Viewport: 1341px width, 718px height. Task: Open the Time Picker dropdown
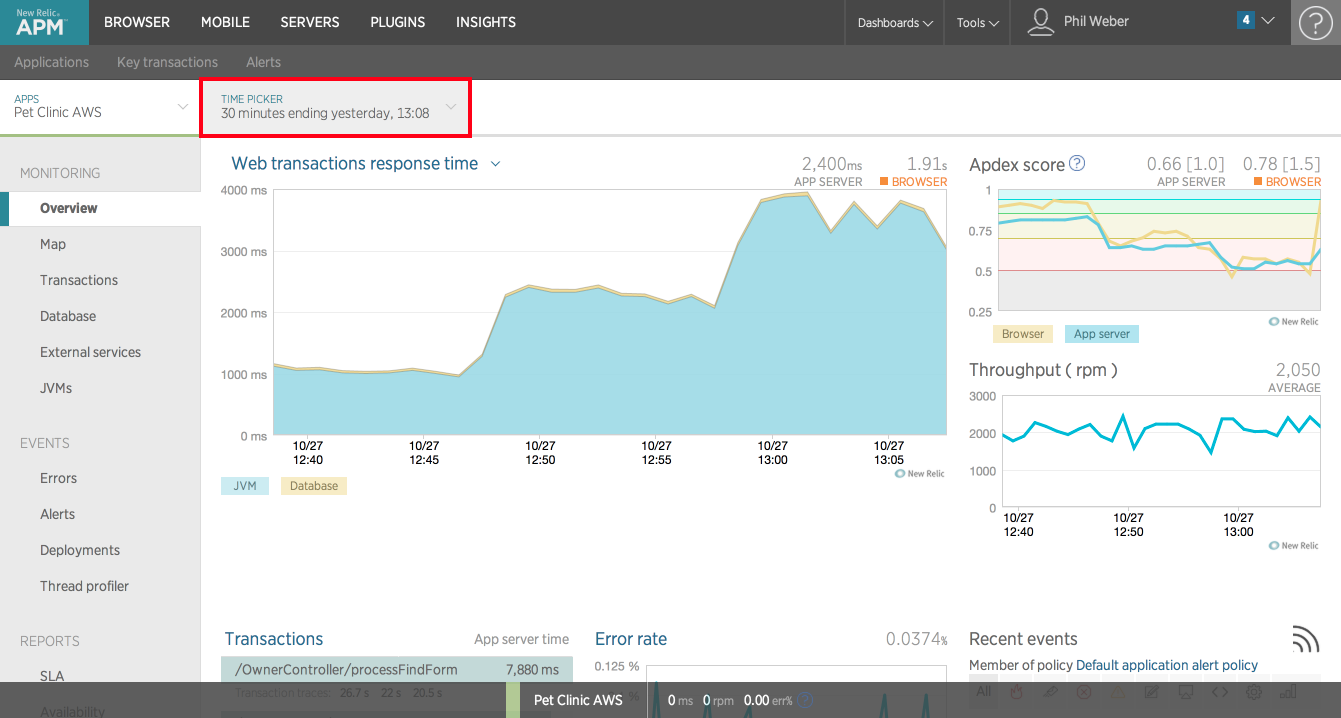pyautogui.click(x=335, y=107)
